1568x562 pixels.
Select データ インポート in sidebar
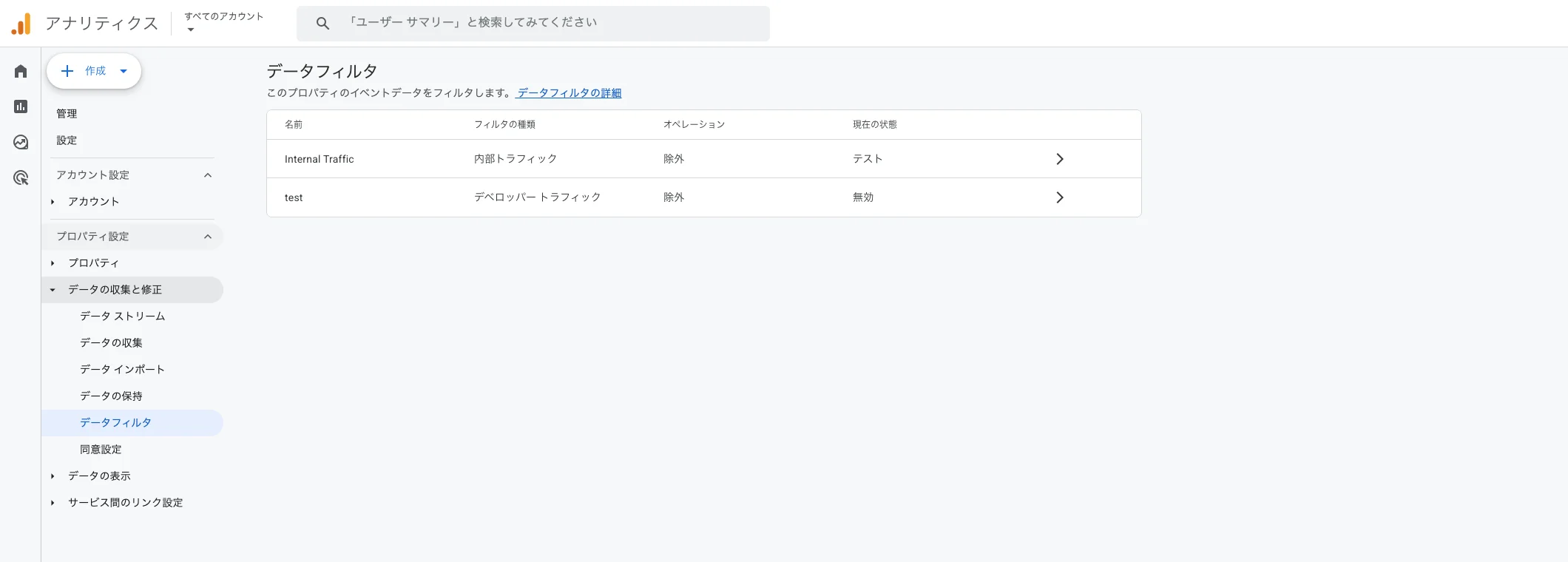[122, 370]
